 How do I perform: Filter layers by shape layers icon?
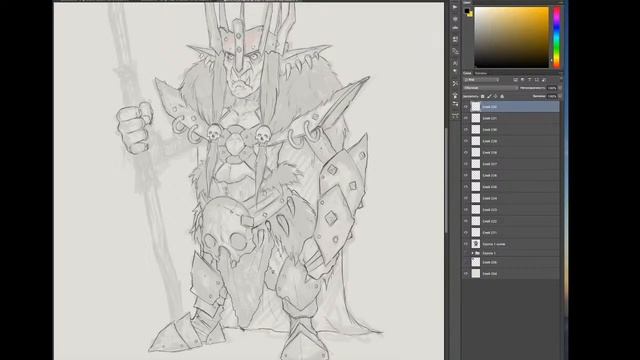click(x=537, y=80)
